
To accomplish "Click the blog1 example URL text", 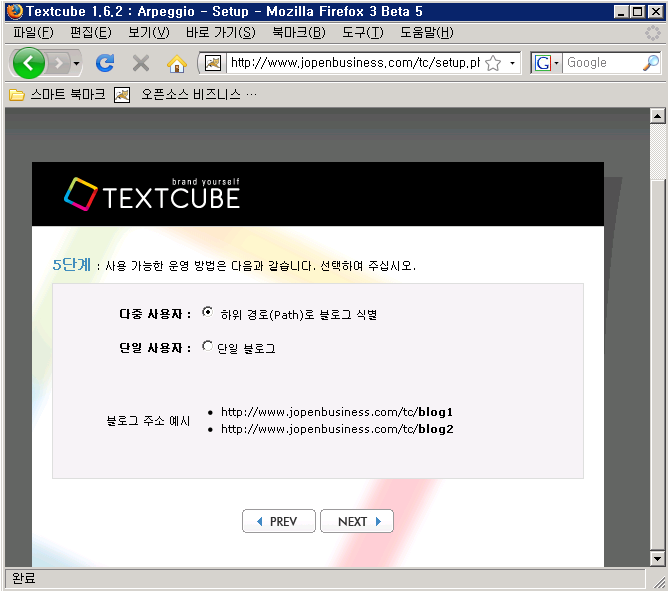I will coord(337,412).
